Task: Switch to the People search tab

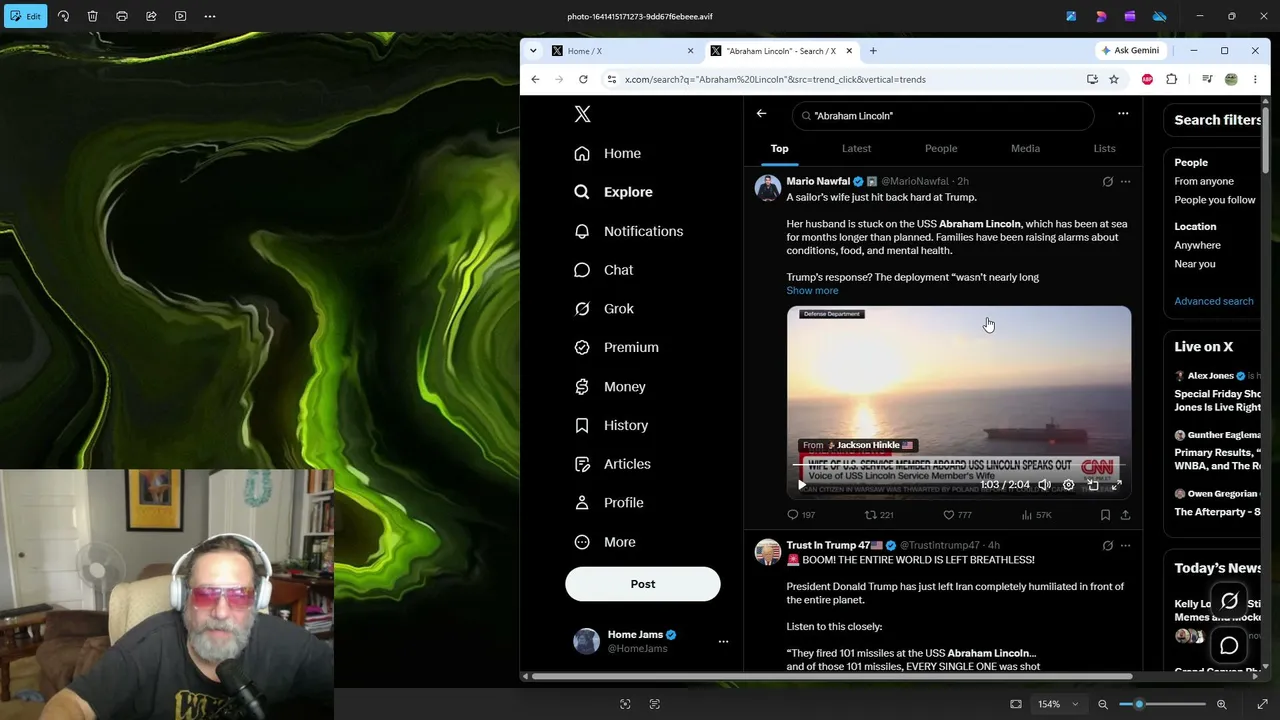Action: point(941,148)
